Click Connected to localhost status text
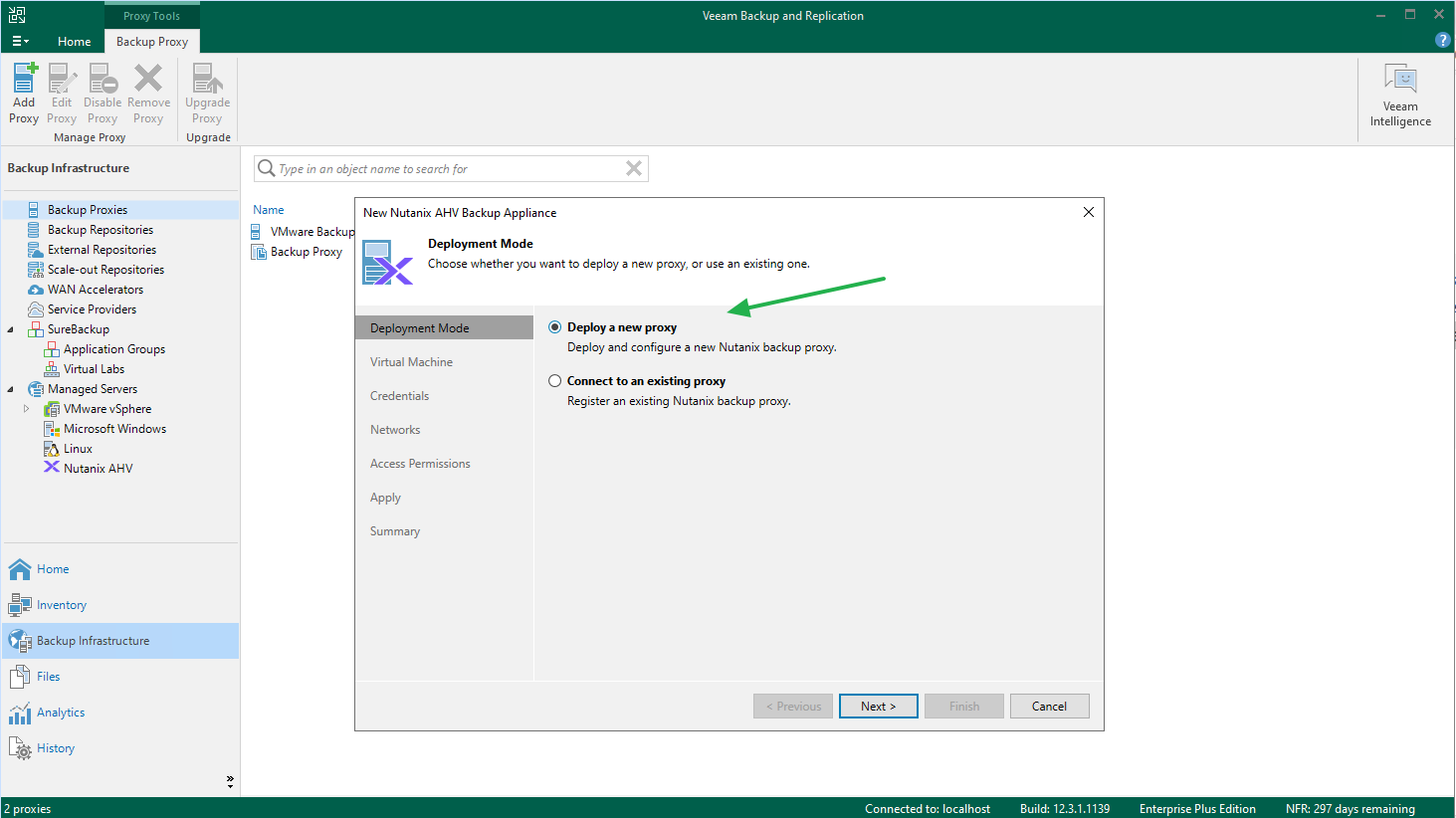This screenshot has width=1456, height=818. [x=928, y=809]
